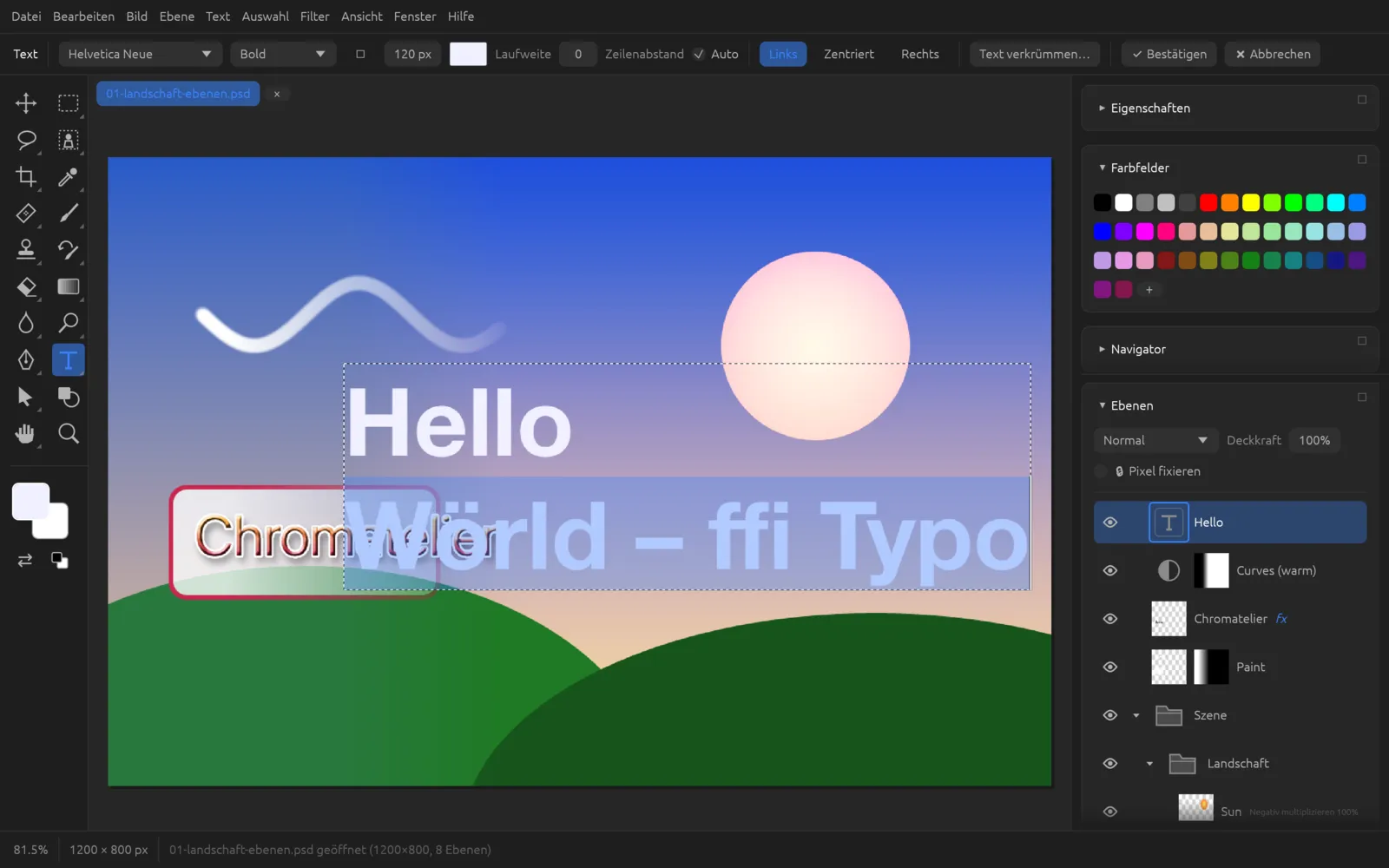The width and height of the screenshot is (1389, 868).
Task: Click the Bestätigen button
Action: tap(1169, 54)
